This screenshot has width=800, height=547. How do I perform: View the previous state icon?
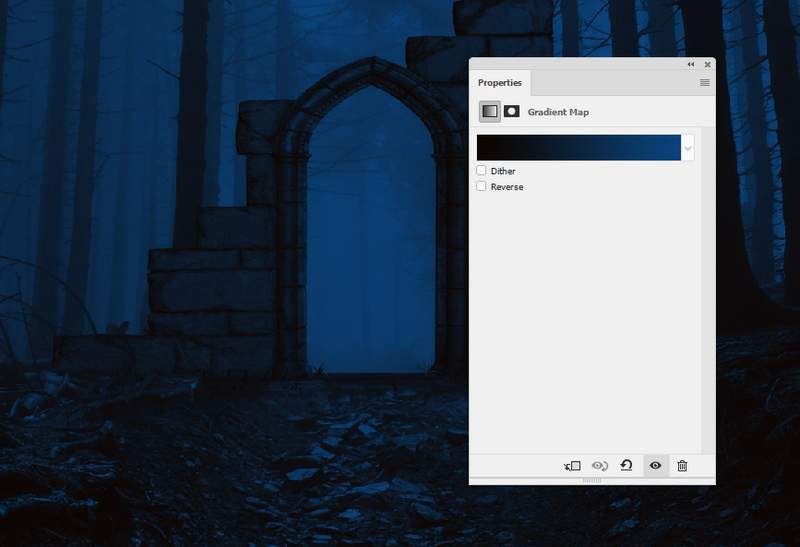(x=599, y=465)
